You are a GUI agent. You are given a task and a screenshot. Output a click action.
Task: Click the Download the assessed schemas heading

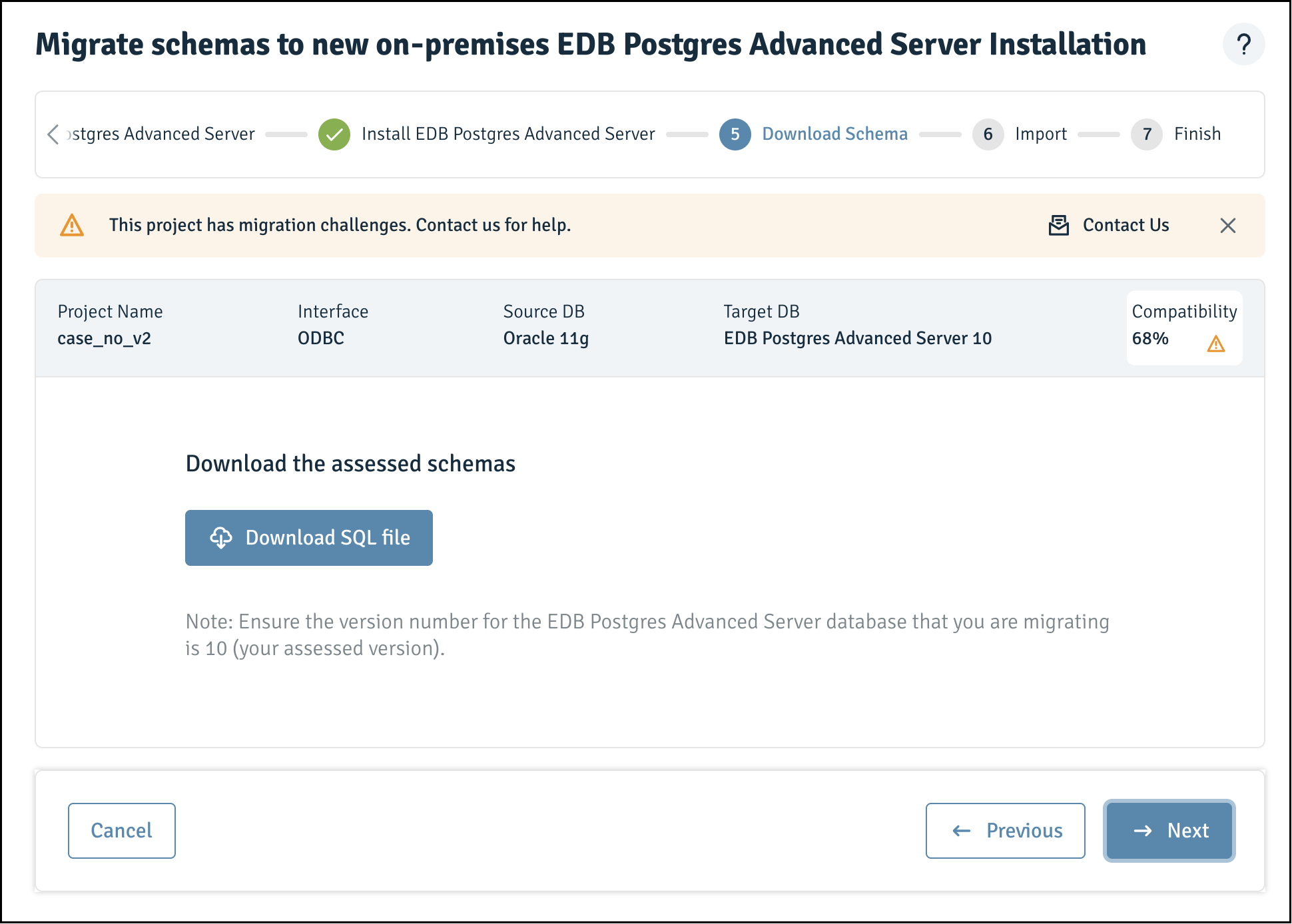350,464
